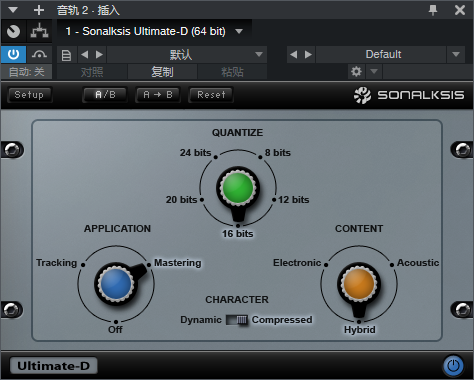Click the Reset button
Image resolution: width=474 pixels, height=380 pixels.
[211, 95]
